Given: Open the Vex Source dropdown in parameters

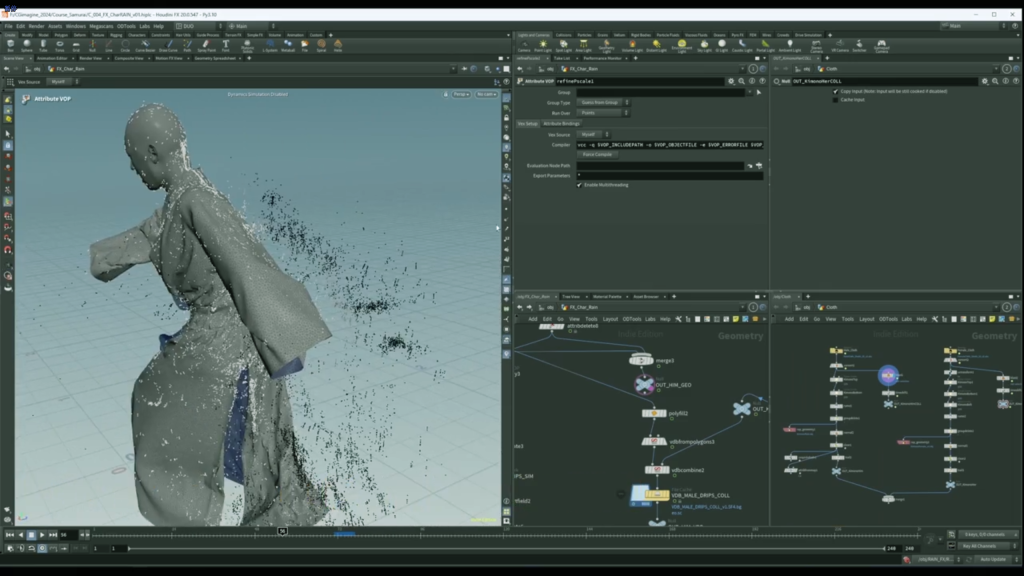Looking at the screenshot, I should [x=594, y=135].
